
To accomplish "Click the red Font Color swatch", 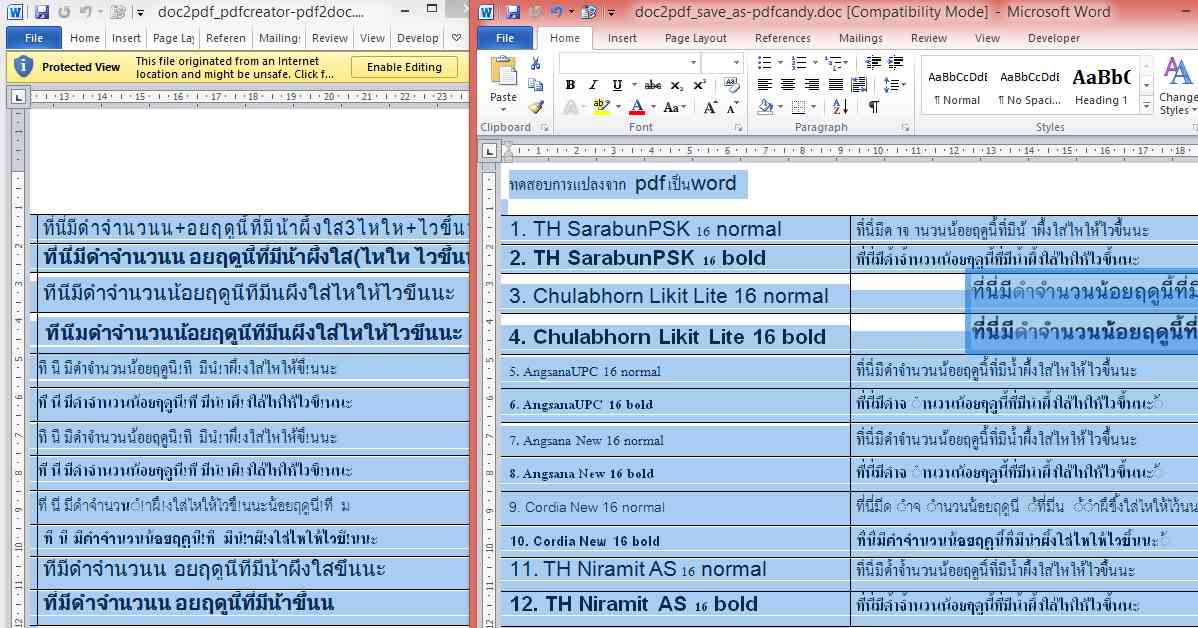I will pos(637,107).
